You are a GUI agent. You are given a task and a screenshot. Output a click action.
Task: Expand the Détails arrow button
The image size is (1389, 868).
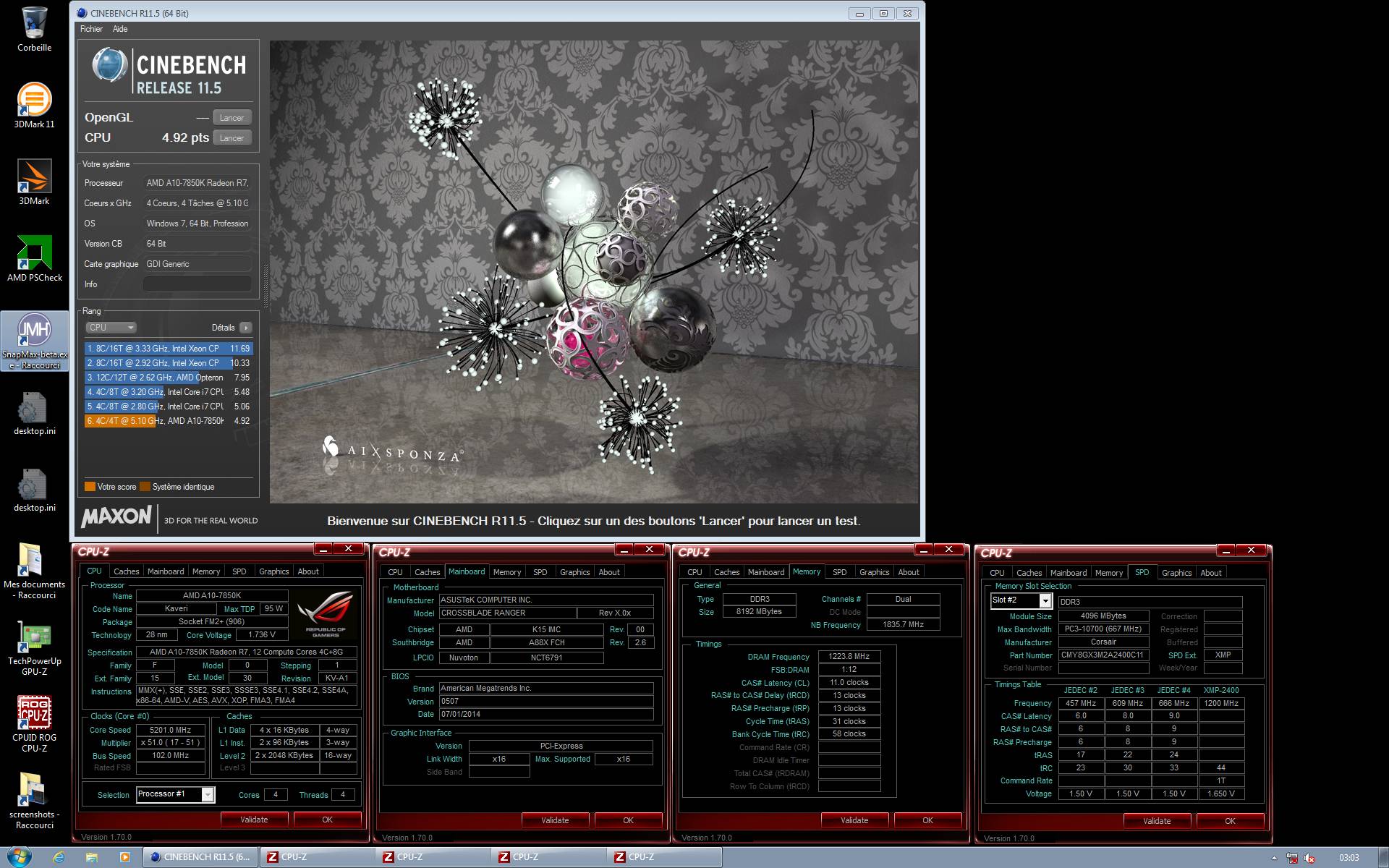tap(246, 328)
